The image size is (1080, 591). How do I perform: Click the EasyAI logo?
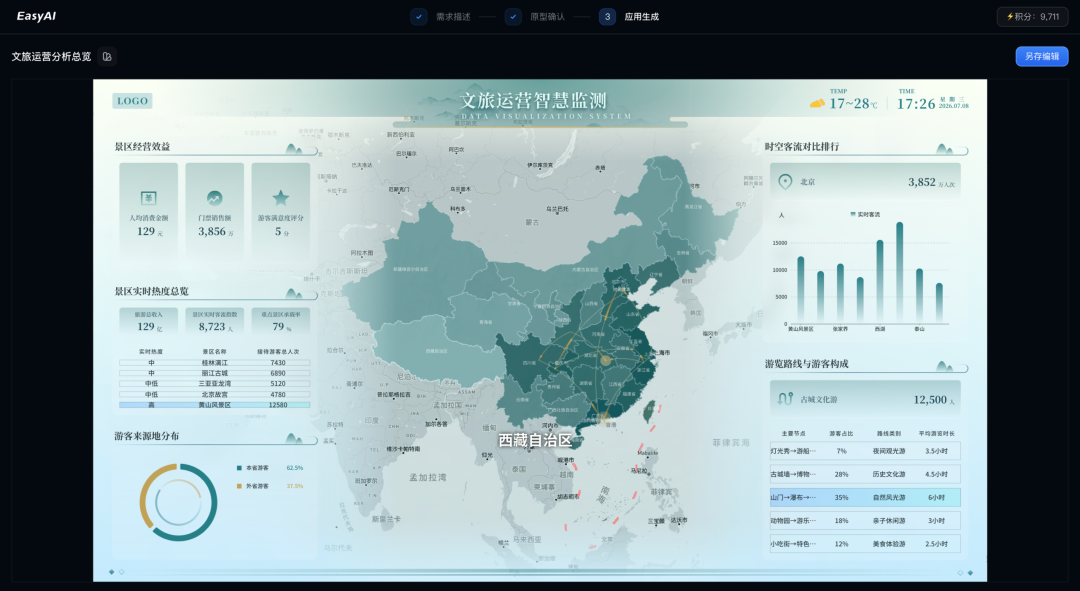click(37, 16)
